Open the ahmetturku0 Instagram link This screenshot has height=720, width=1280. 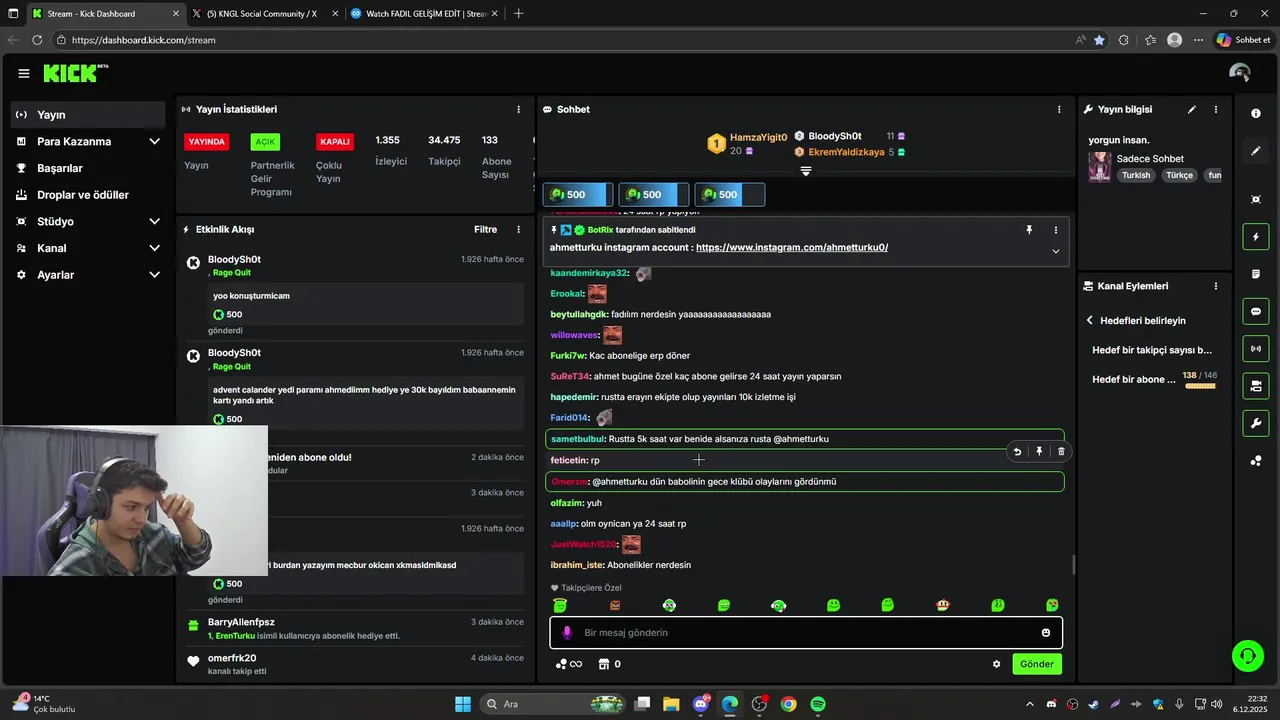(792, 248)
